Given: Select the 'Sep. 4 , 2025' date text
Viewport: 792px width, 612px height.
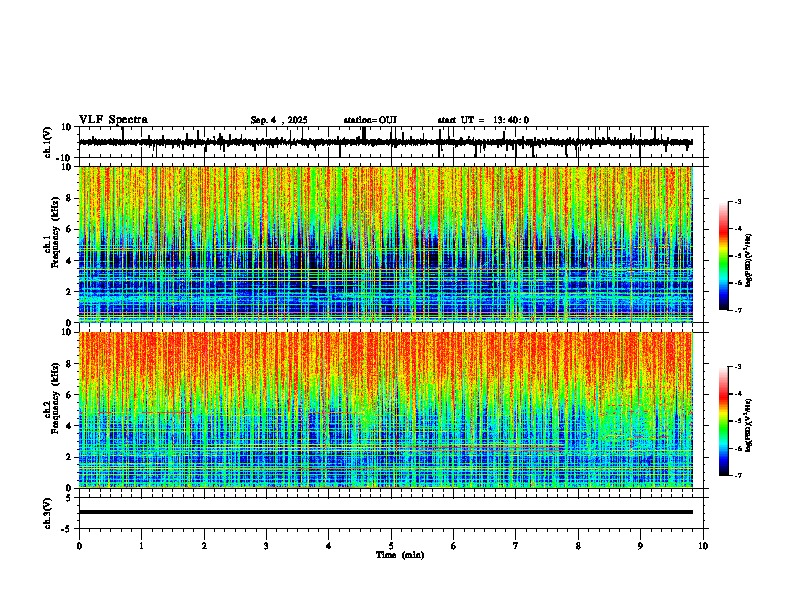Looking at the screenshot, I should pos(279,120).
